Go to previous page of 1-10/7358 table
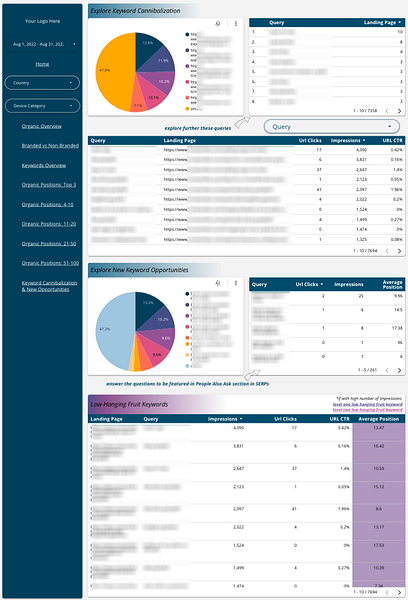408x600 pixels. click(x=387, y=111)
